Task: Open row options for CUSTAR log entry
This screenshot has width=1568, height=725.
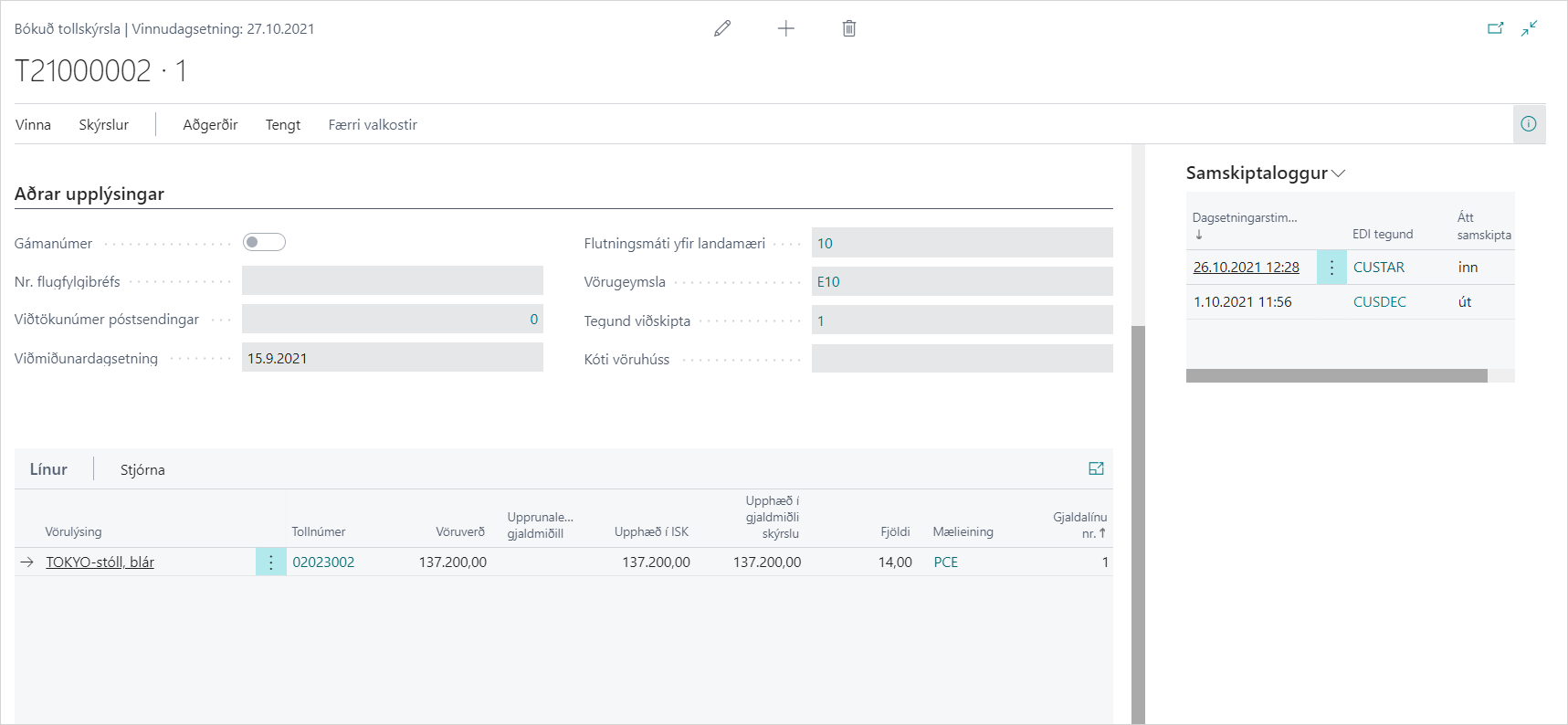Action: (1331, 267)
